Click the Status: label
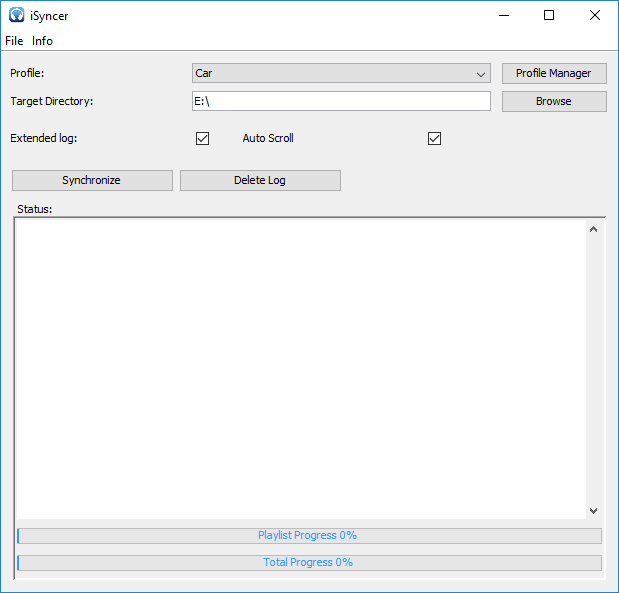Viewport: 619px width, 593px height. click(x=35, y=209)
